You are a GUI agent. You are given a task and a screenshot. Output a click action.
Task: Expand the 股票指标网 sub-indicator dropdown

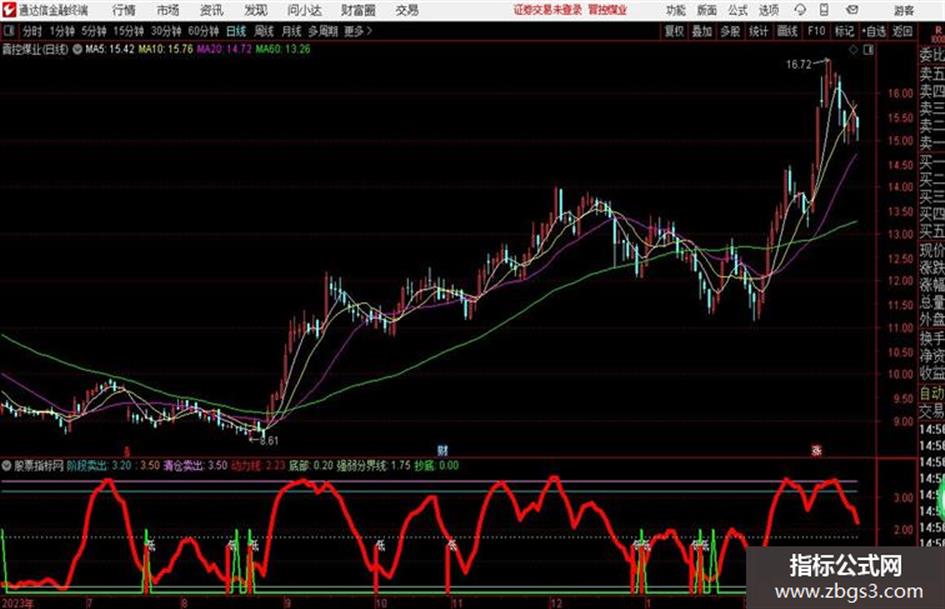(7, 465)
